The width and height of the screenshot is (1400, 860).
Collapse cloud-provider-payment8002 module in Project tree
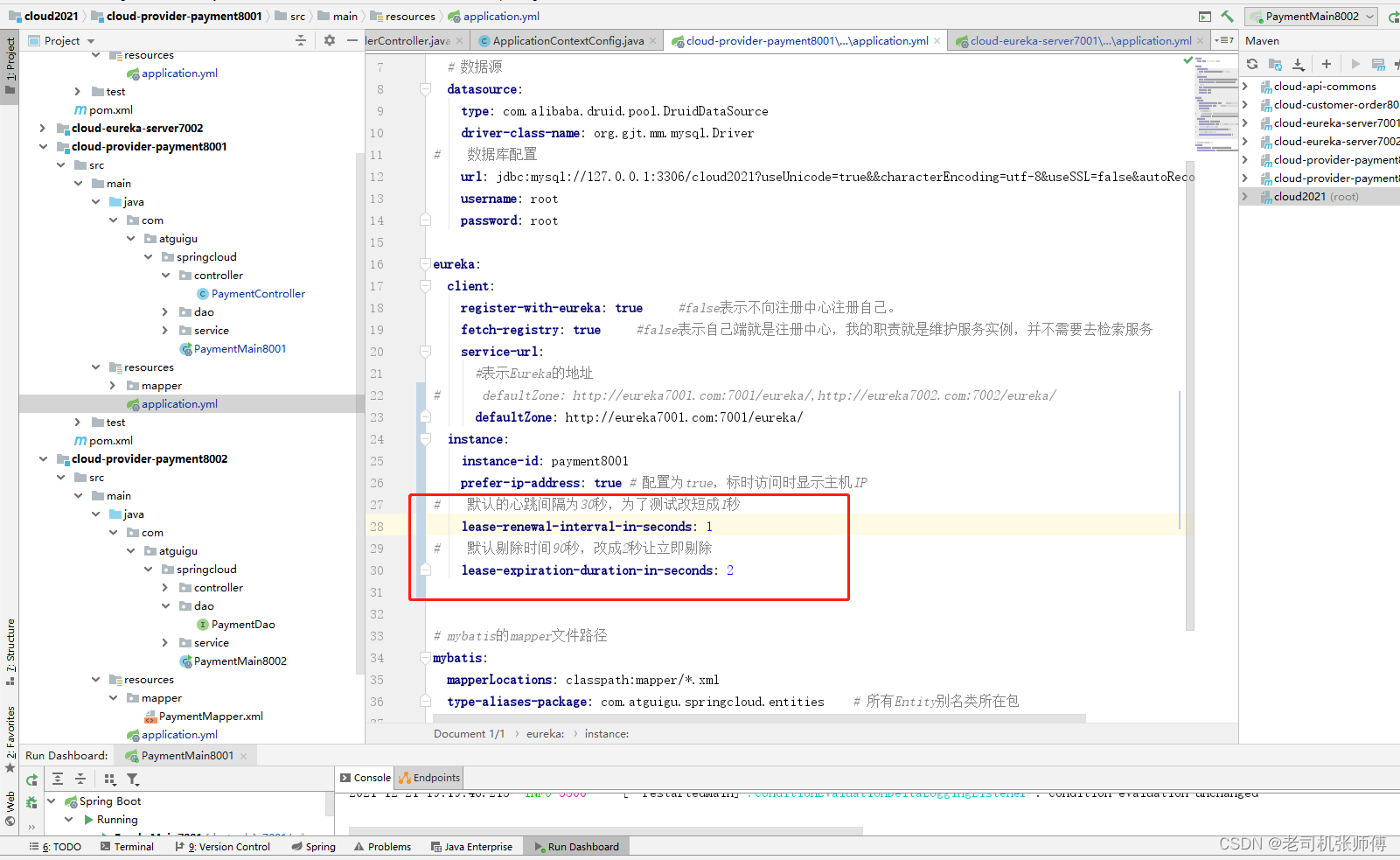pos(42,458)
